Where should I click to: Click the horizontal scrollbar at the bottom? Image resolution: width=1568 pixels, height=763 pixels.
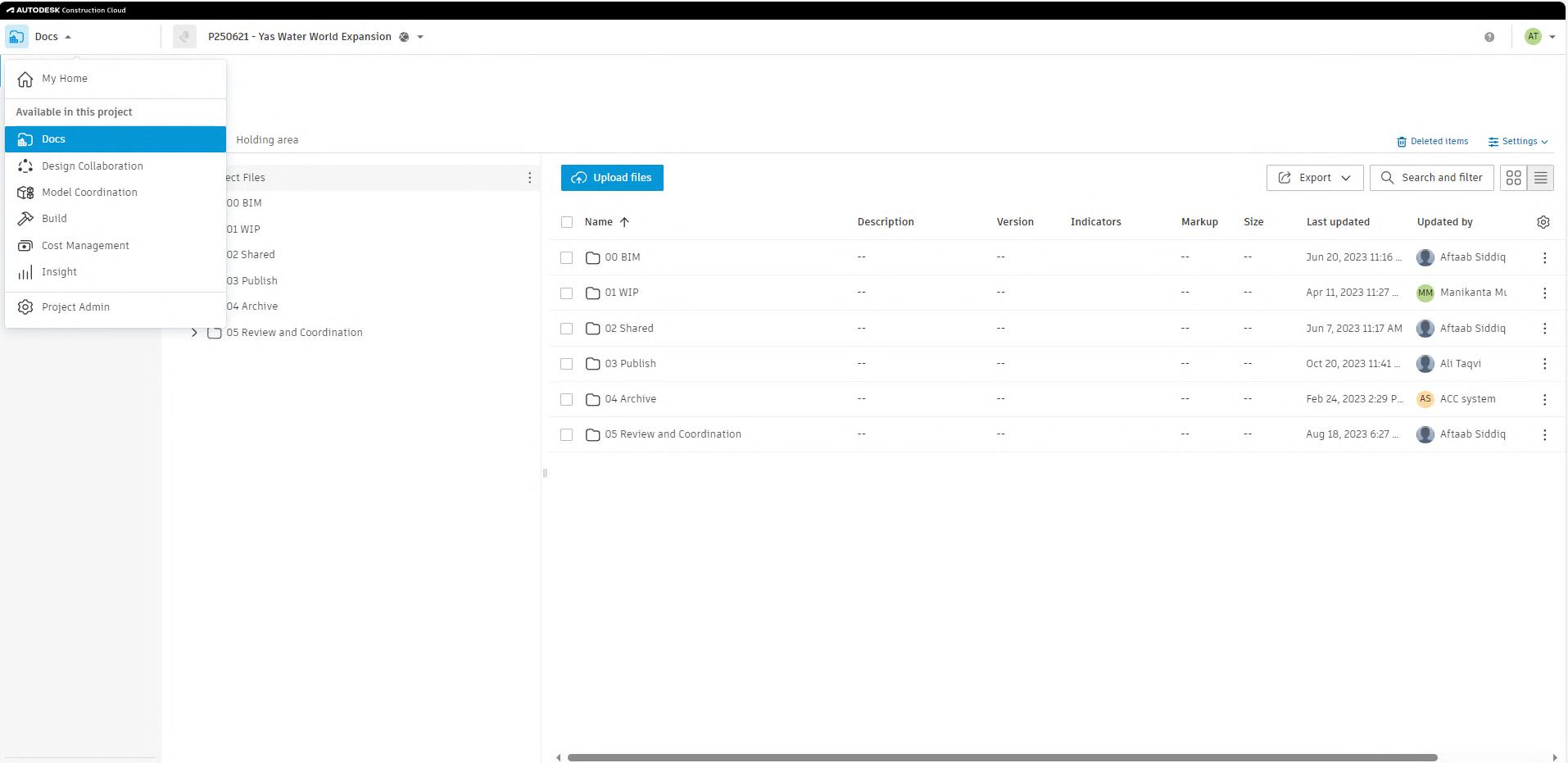click(x=1003, y=757)
